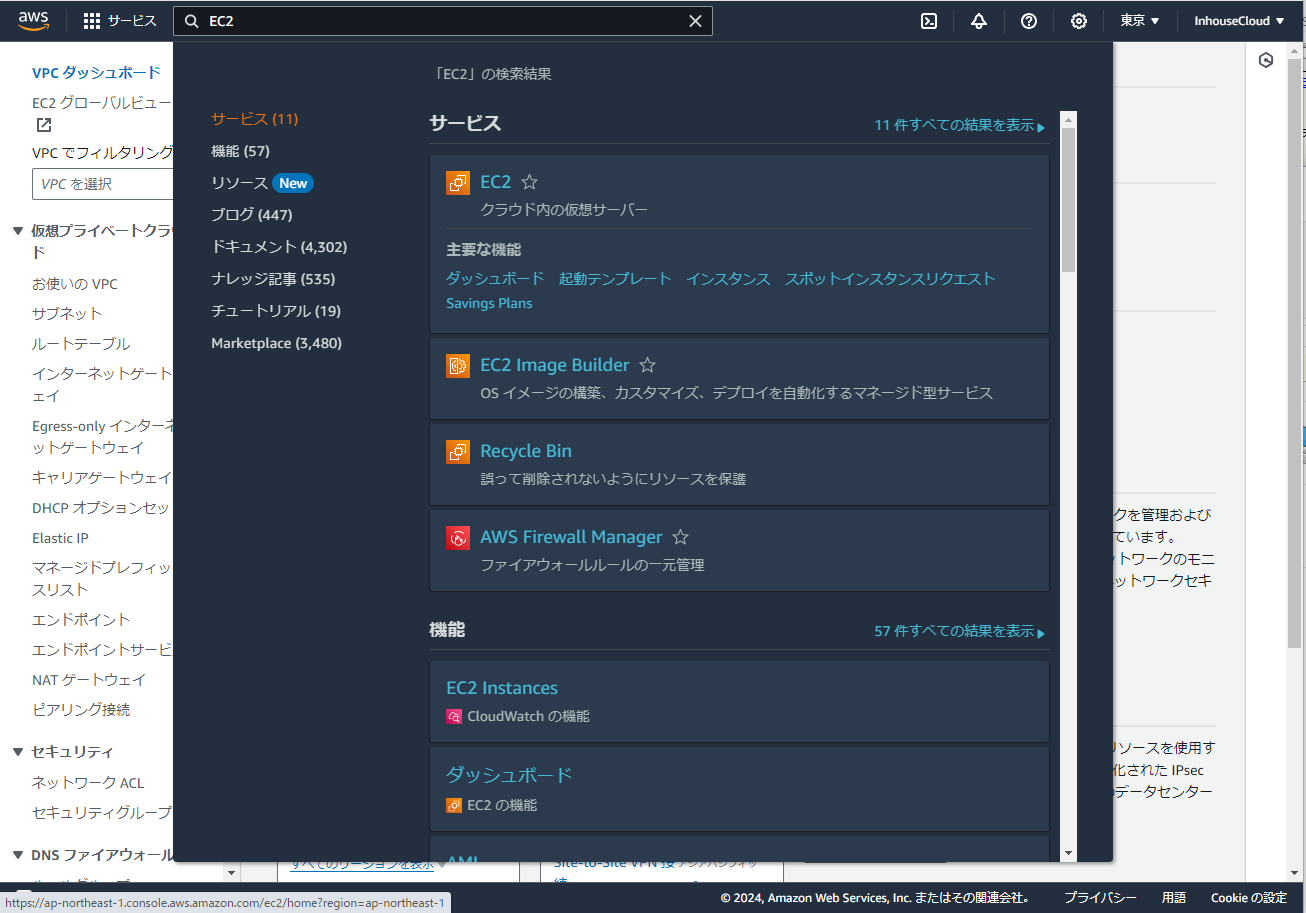Click the AWS logo home icon
Image resolution: width=1306 pixels, height=913 pixels.
coord(34,21)
